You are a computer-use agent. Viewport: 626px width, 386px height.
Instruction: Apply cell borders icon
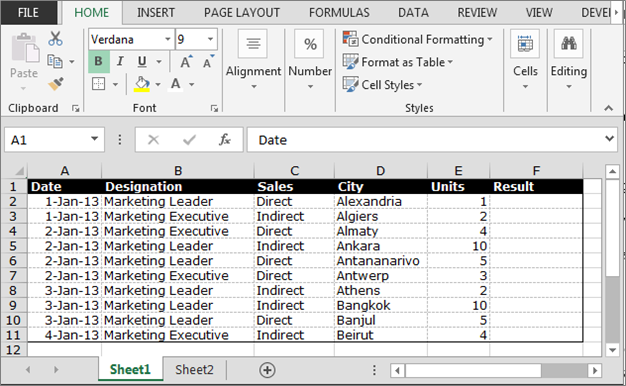click(x=98, y=84)
